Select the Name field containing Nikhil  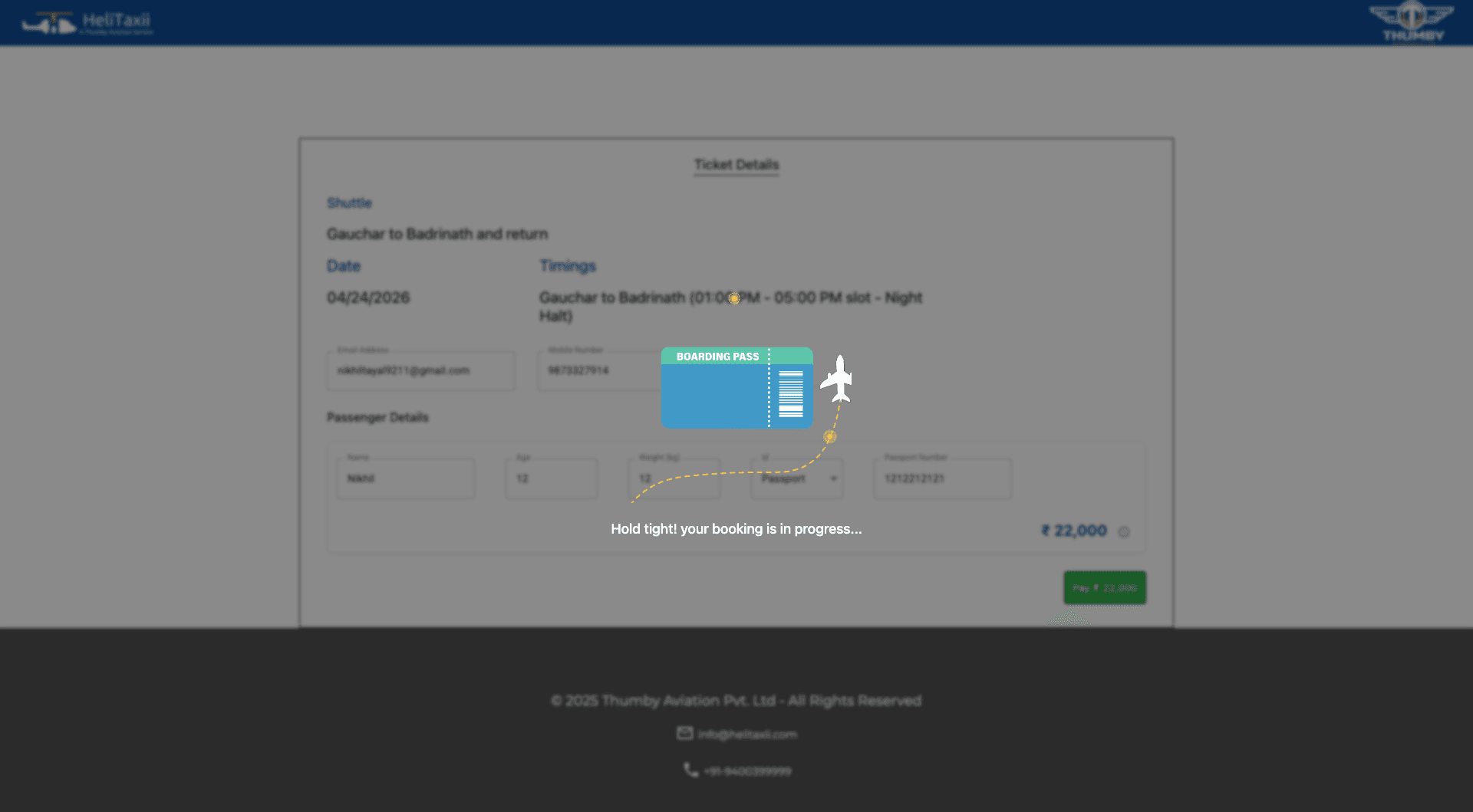tap(405, 478)
